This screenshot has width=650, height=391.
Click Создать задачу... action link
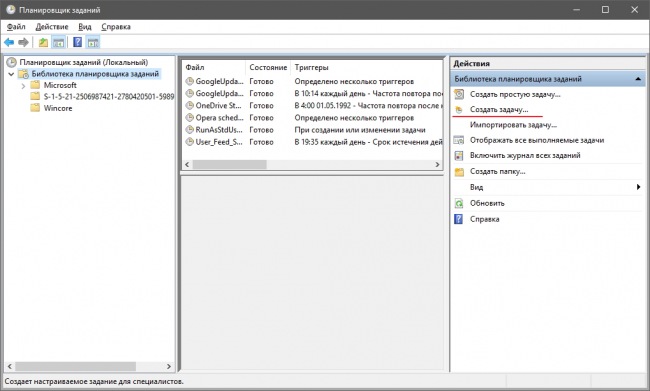[x=499, y=109]
